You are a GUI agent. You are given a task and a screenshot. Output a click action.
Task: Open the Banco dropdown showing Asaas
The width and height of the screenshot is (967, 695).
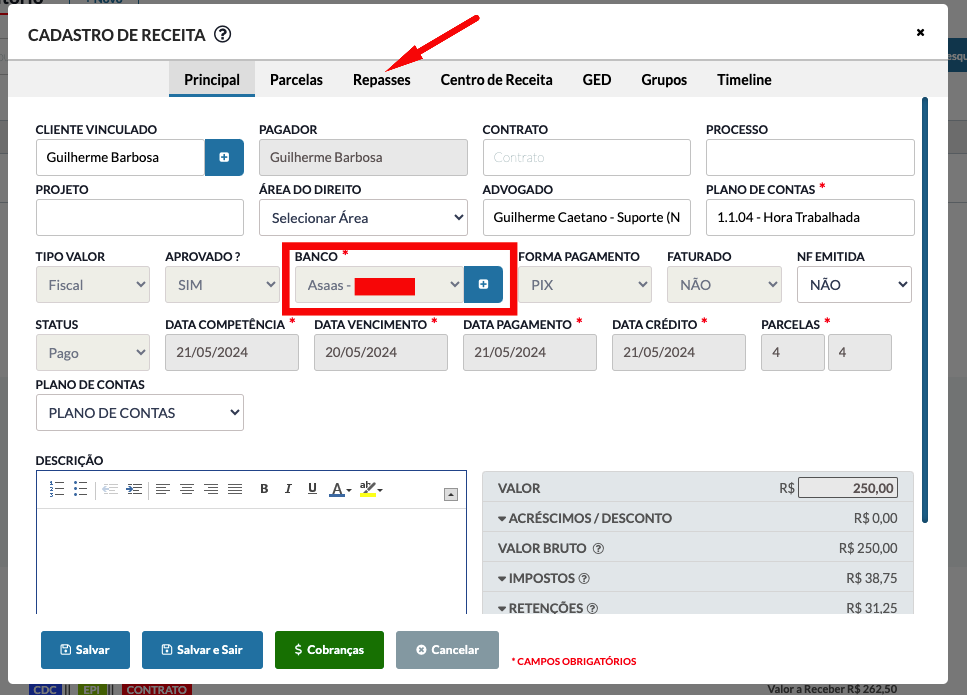pos(379,285)
